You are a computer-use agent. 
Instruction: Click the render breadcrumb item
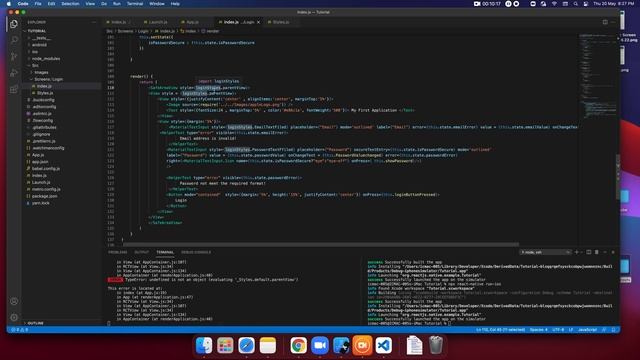211,31
